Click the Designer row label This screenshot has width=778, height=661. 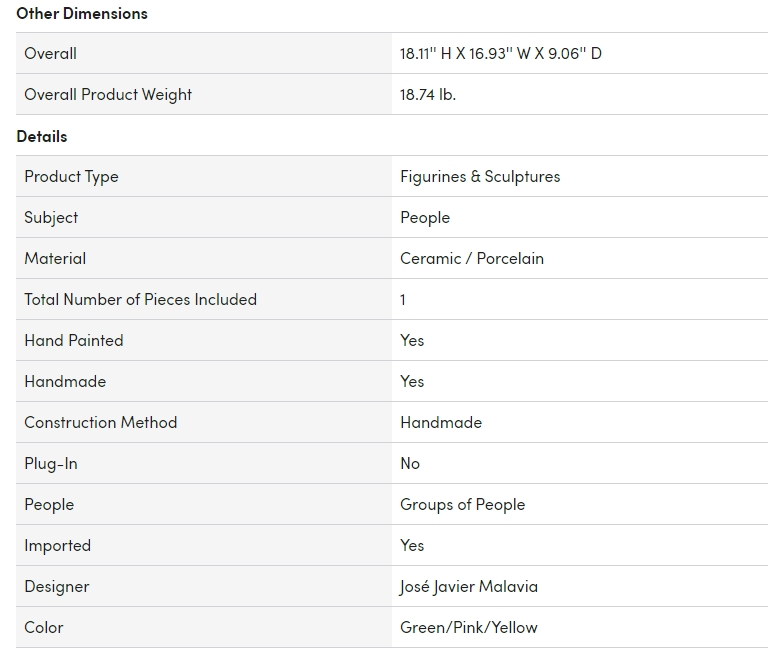(x=57, y=586)
